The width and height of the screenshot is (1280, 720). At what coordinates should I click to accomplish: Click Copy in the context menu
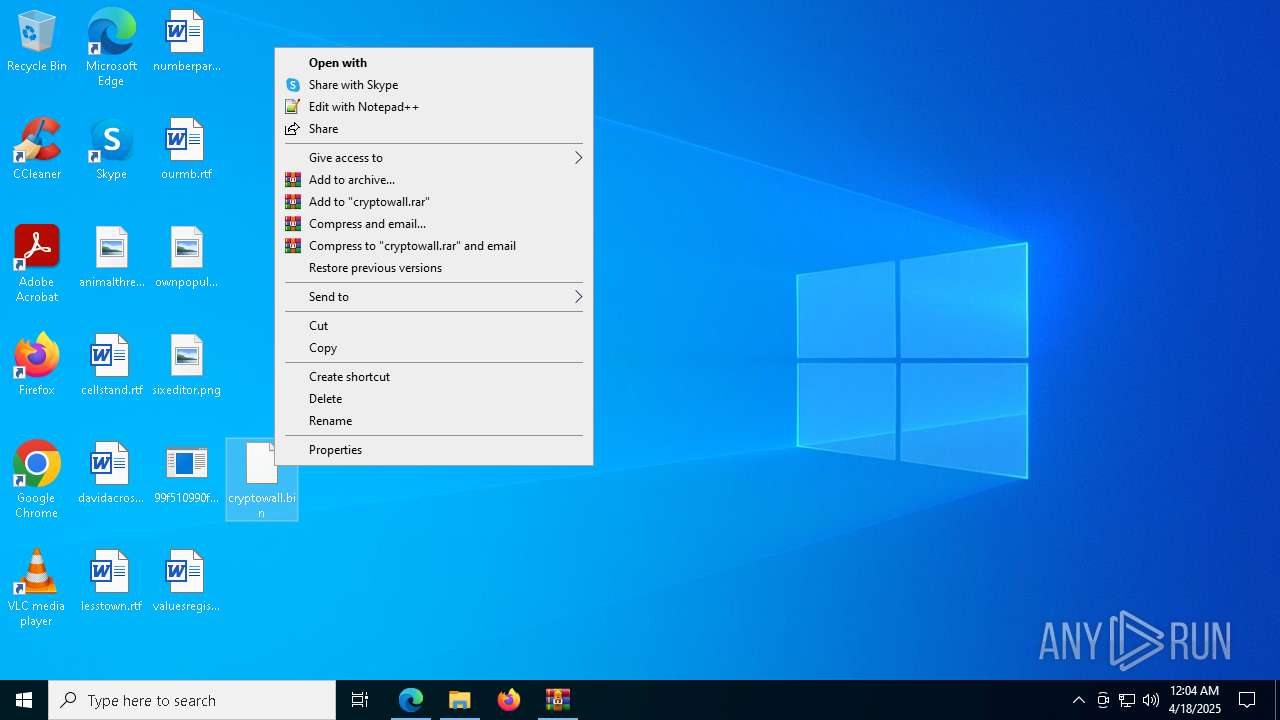click(434, 348)
